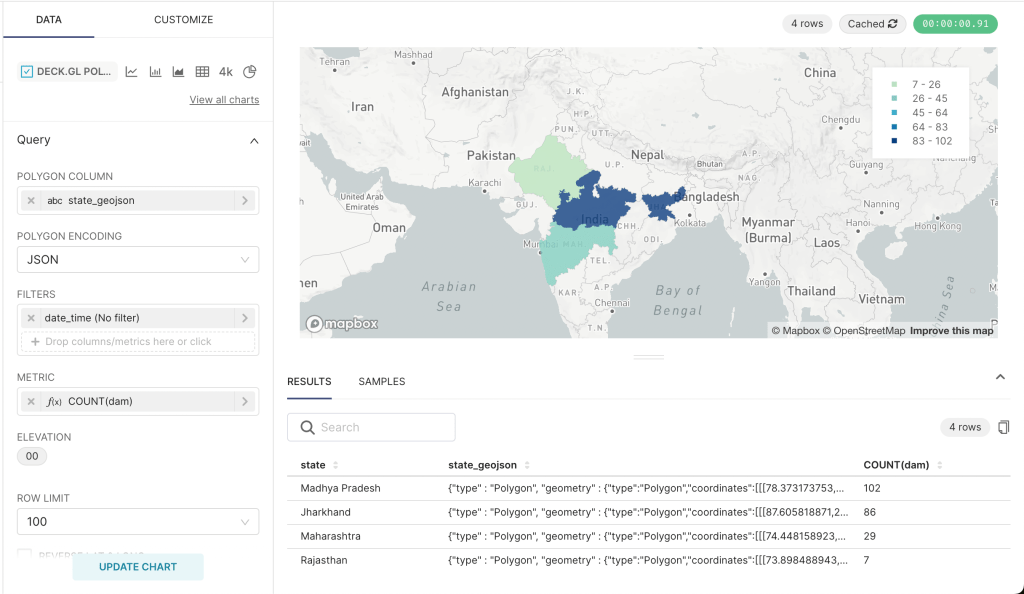
Task: Select the line chart icon
Action: (132, 72)
